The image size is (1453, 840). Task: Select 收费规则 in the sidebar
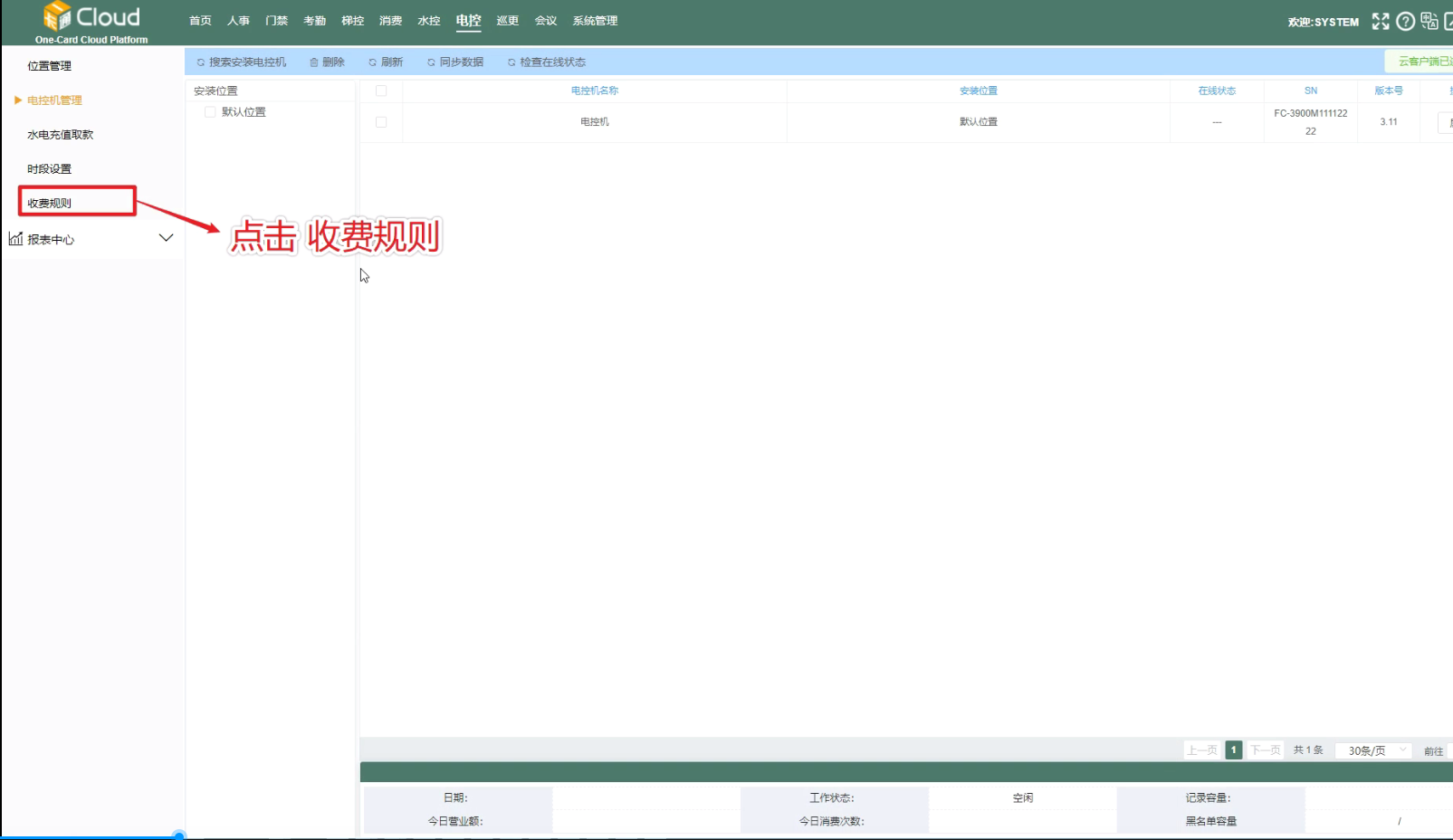49,204
